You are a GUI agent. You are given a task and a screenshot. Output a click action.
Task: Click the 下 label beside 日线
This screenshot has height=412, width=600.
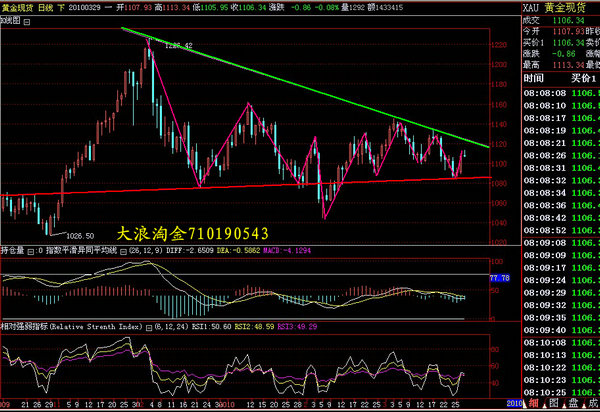pos(61,8)
